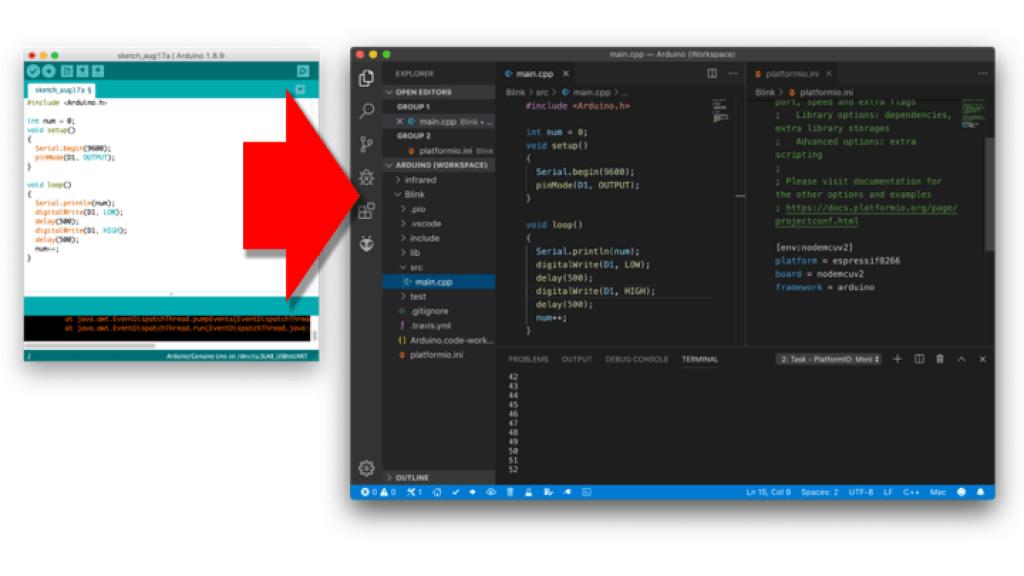The height and width of the screenshot is (576, 1024).
Task: Expand the OUTLINE section
Action: pyautogui.click(x=412, y=478)
